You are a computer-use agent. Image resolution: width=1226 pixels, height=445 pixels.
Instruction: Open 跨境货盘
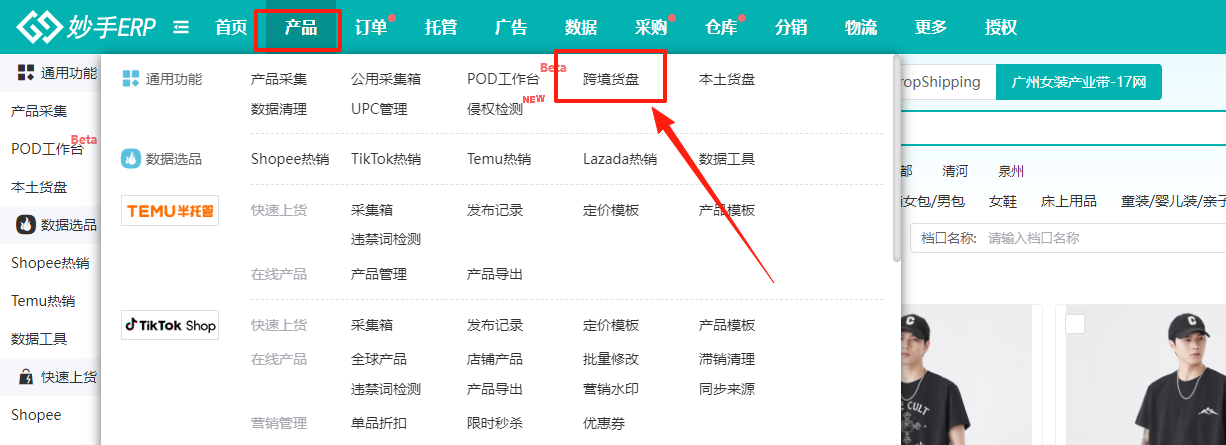(x=611, y=79)
